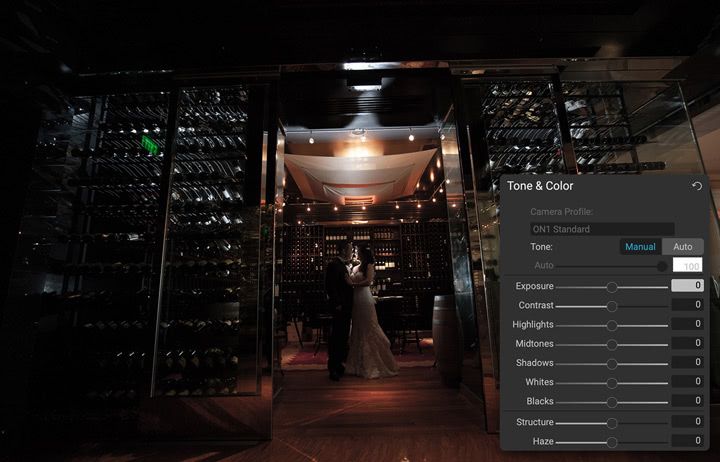Open the Camera Profile ON1 Standard dropdown
Viewport: 720px width, 462px height.
click(602, 229)
